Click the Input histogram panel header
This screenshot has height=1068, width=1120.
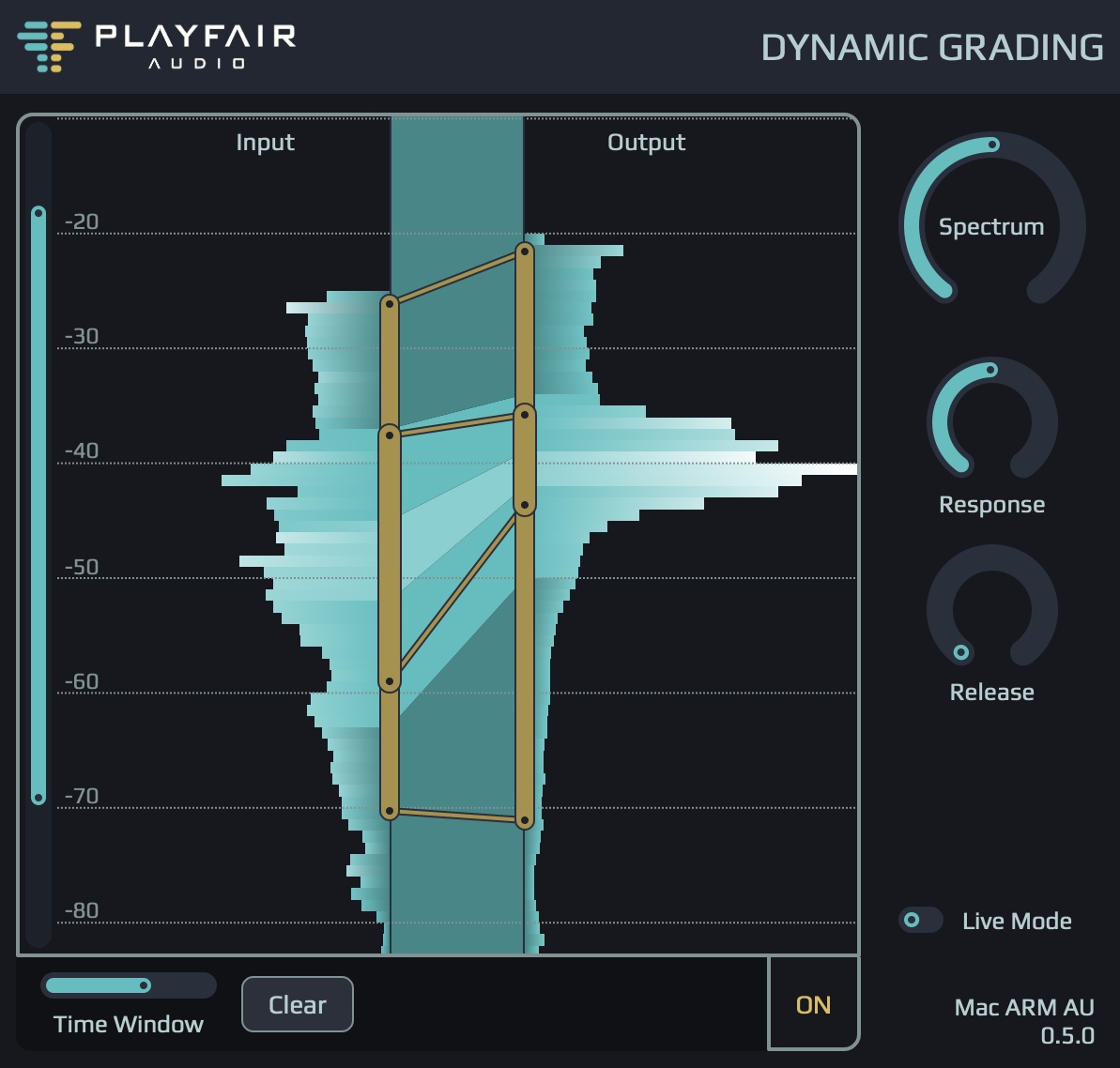(x=266, y=142)
